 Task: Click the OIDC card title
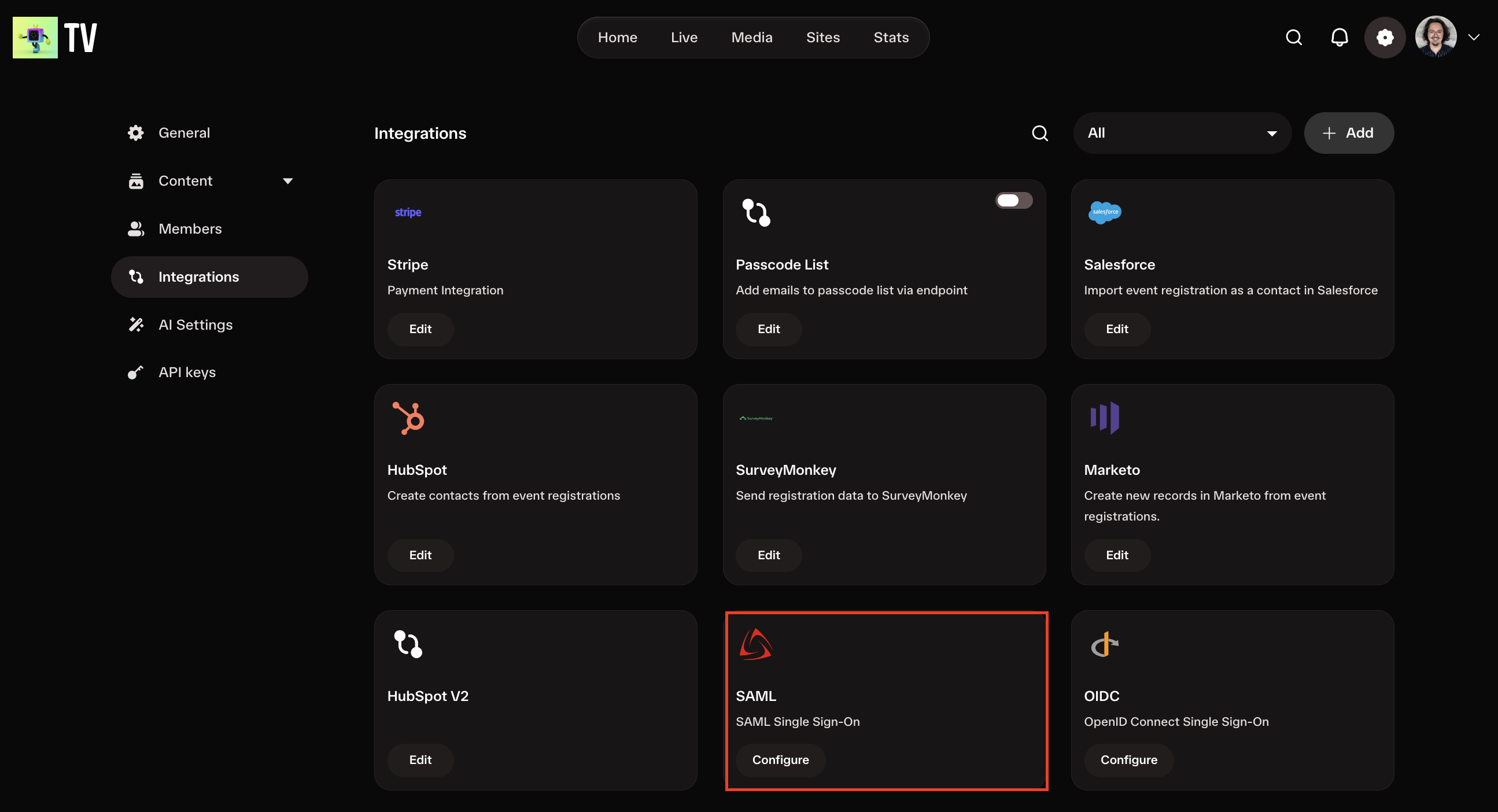click(x=1101, y=696)
